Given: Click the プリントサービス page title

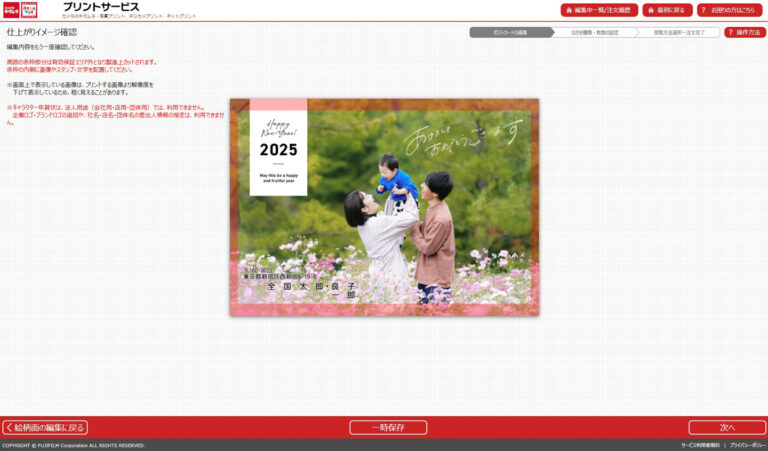Looking at the screenshot, I should coord(101,7).
